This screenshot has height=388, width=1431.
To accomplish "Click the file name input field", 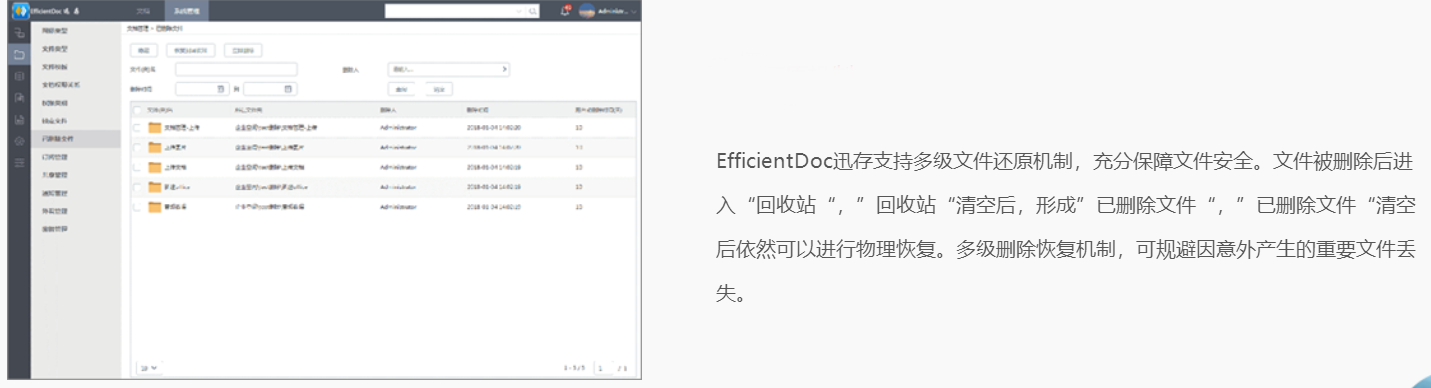I will pos(236,70).
